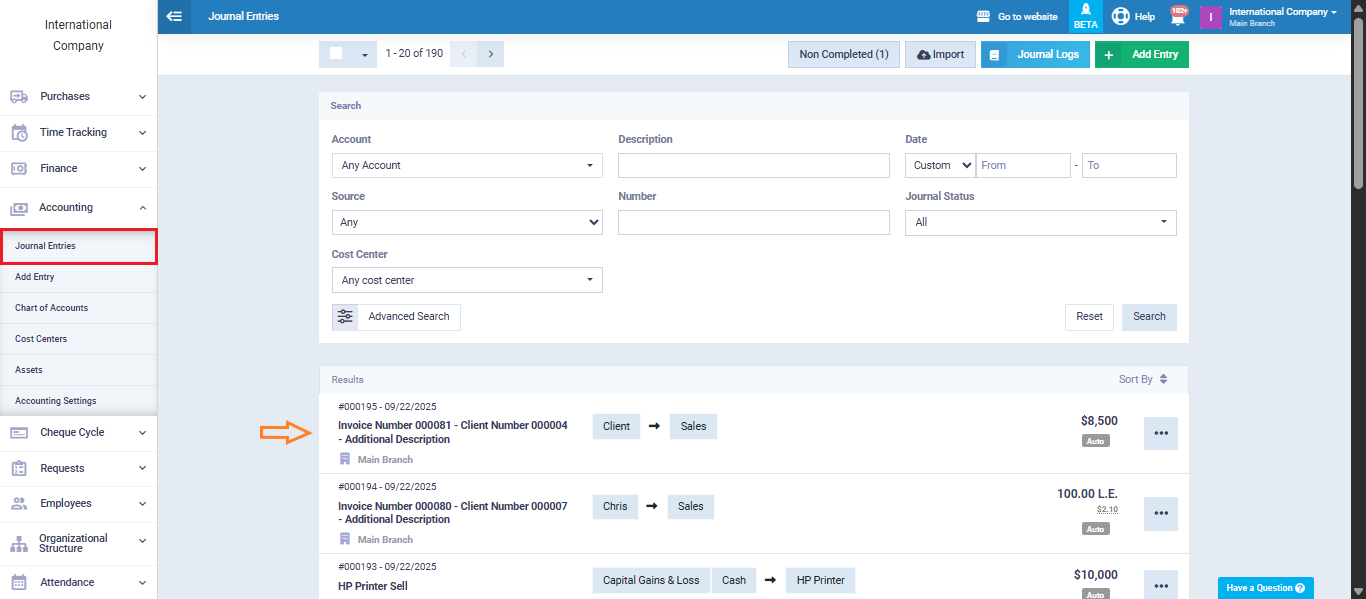Open Chart of Accounts in sidebar

[x=52, y=308]
